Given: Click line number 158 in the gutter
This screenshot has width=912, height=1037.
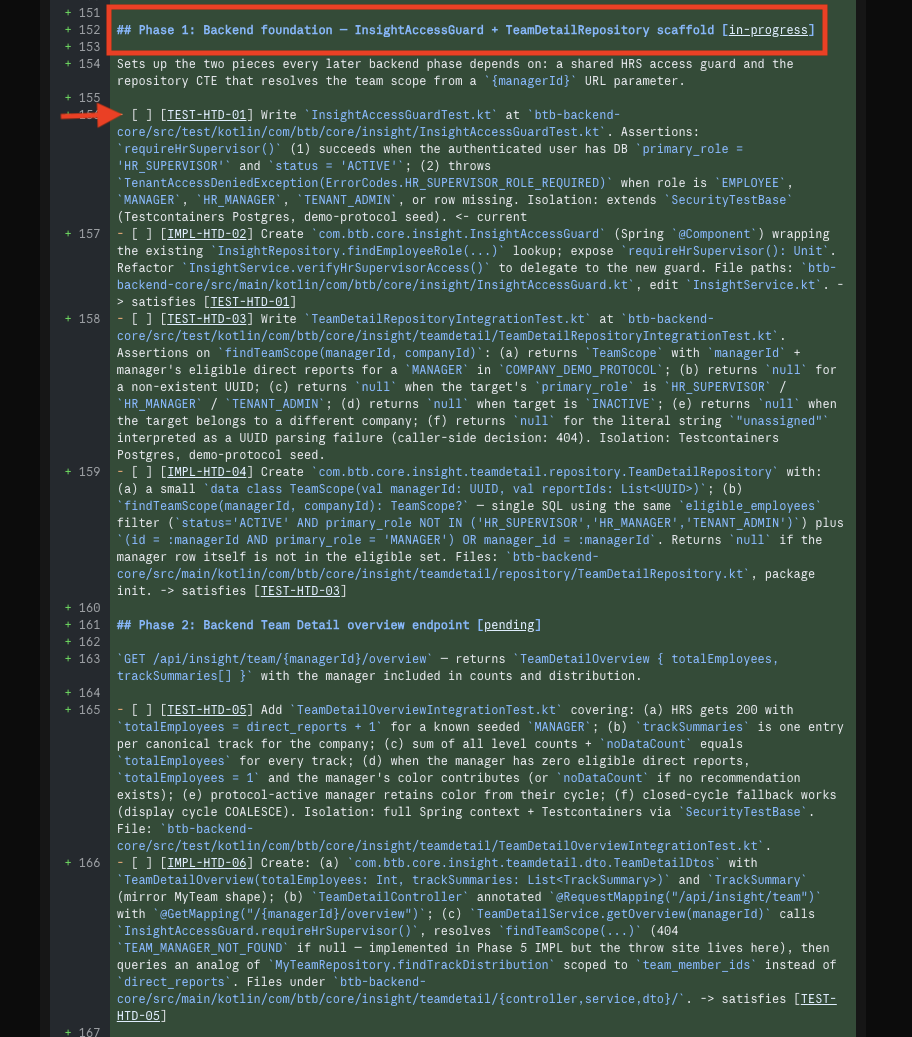Looking at the screenshot, I should coord(89,319).
